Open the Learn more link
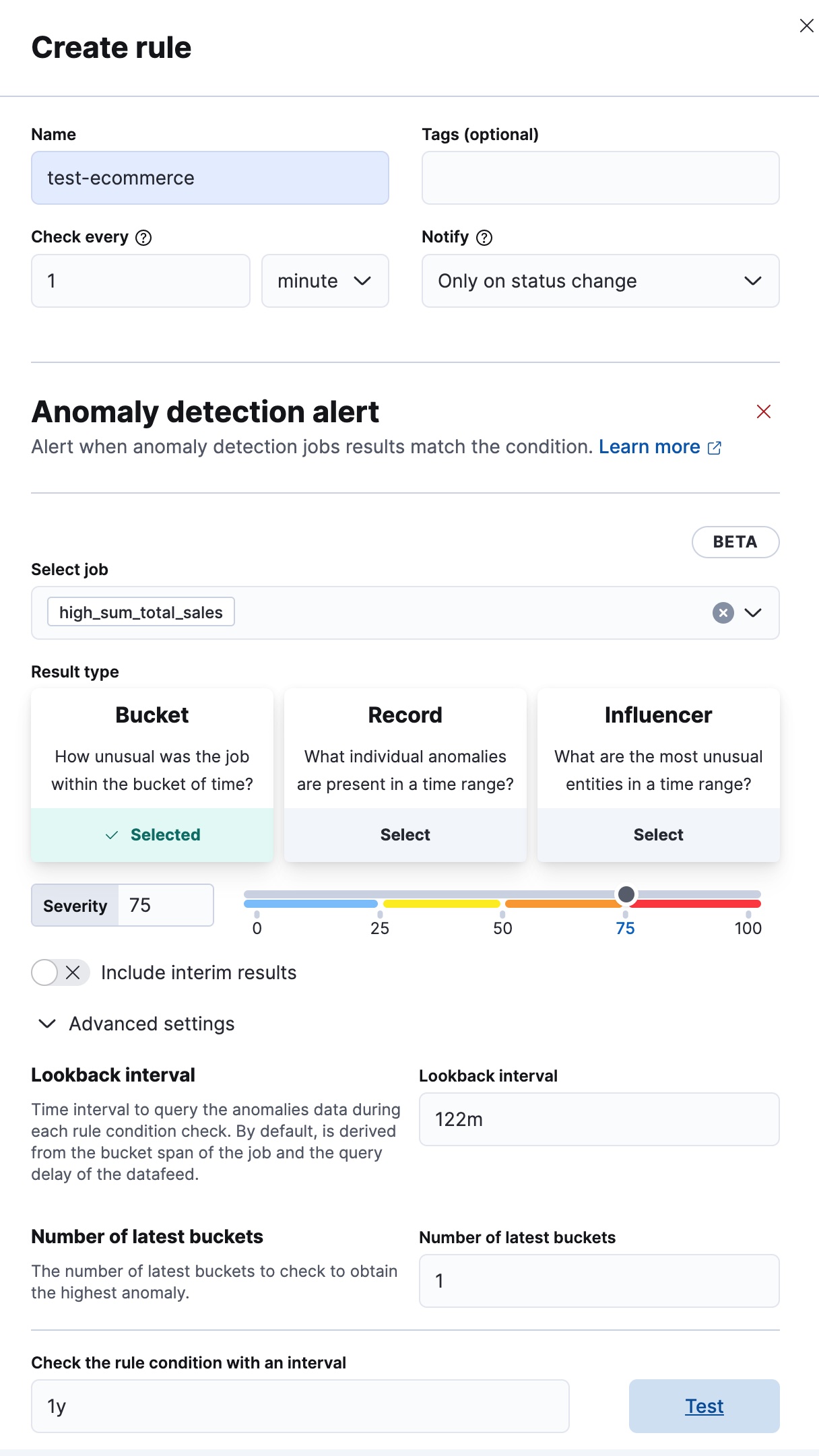819x1456 pixels. pos(649,446)
